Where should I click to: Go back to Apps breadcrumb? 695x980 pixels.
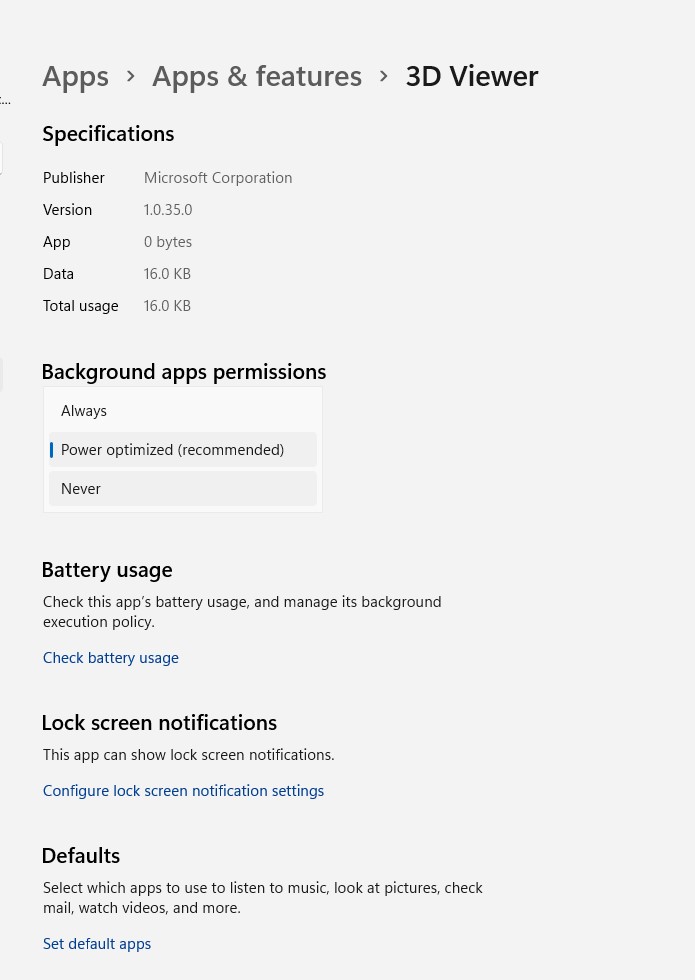pyautogui.click(x=76, y=77)
